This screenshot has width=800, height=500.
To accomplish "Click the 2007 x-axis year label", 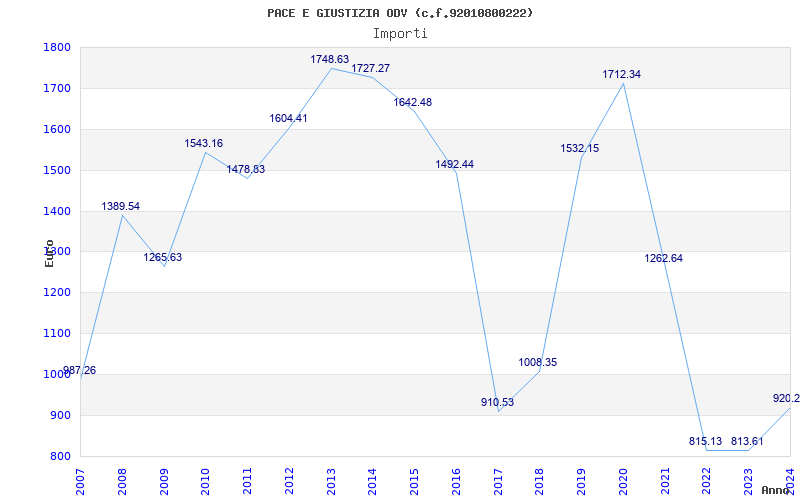I will (81, 482).
